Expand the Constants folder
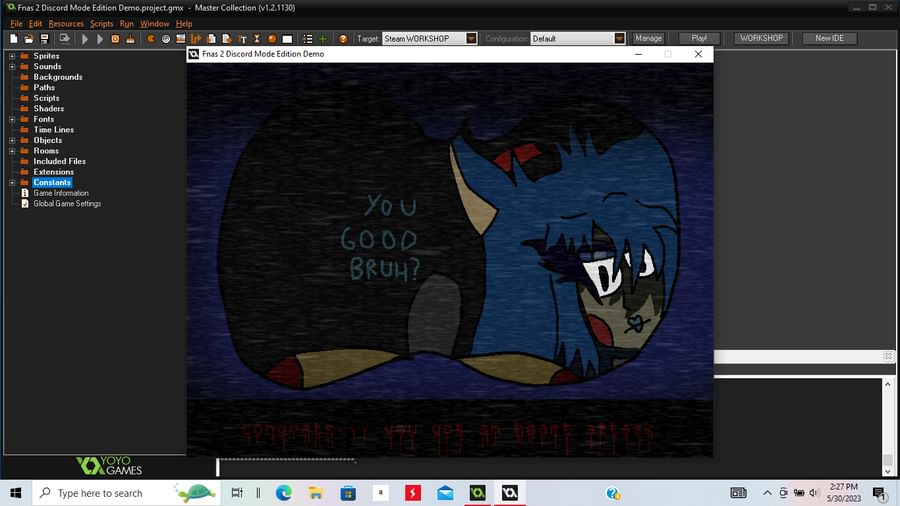 pyautogui.click(x=12, y=182)
